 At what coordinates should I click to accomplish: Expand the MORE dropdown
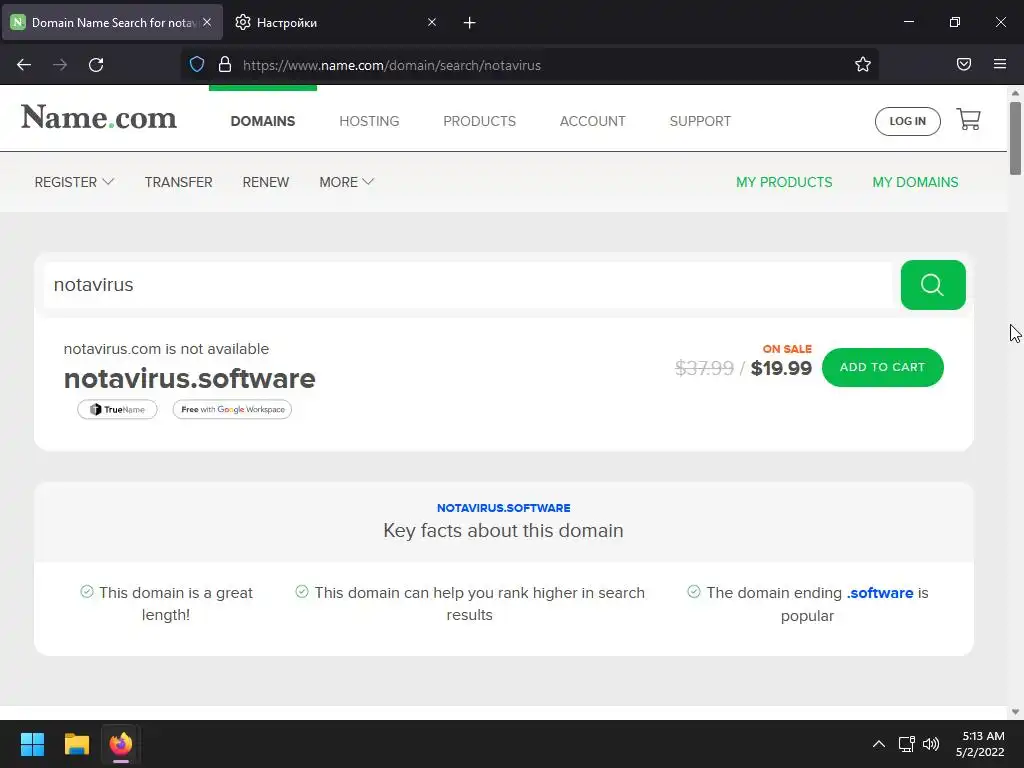[346, 182]
